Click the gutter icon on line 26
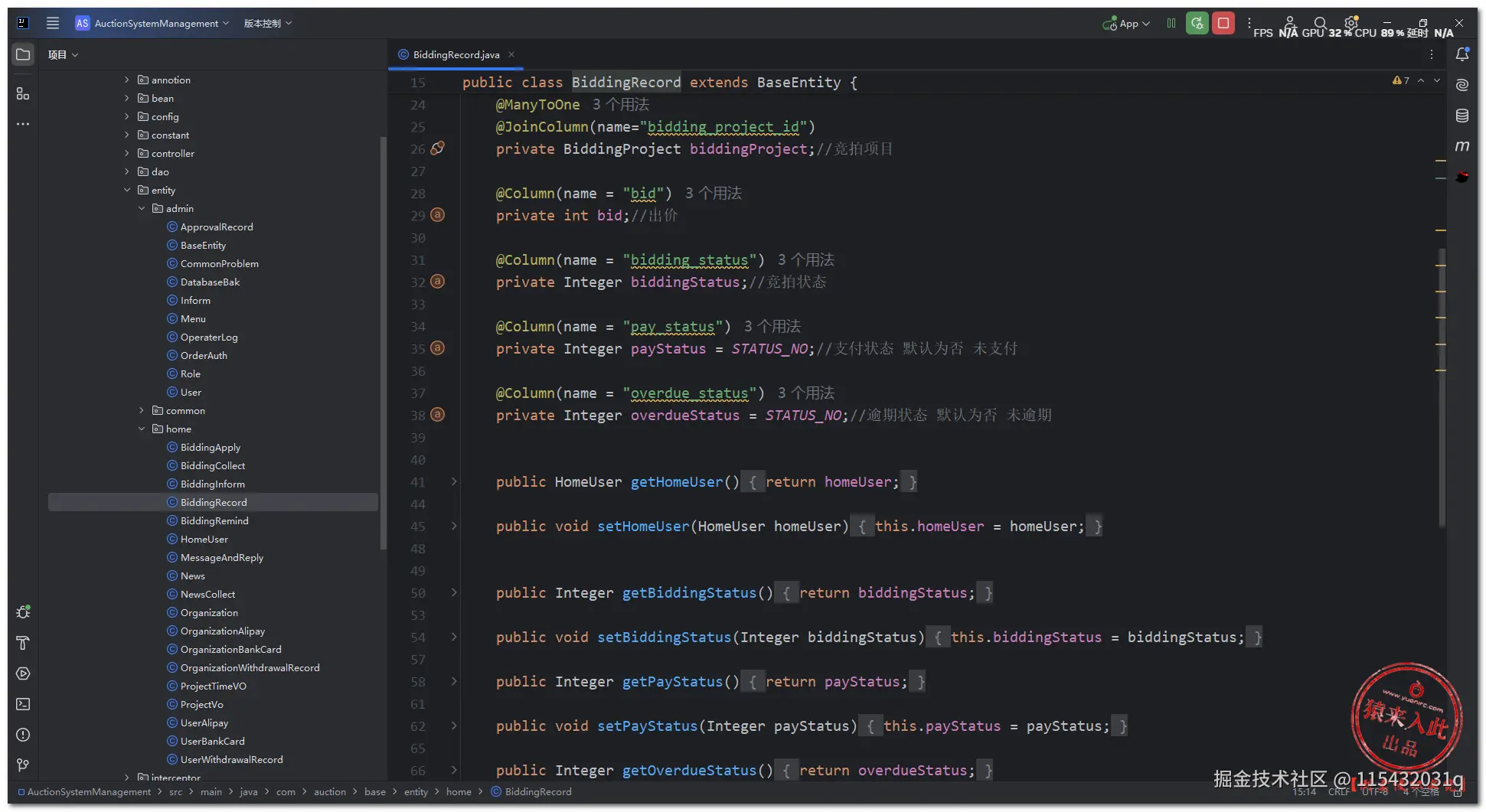This screenshot has height=812, width=1486. tap(437, 148)
